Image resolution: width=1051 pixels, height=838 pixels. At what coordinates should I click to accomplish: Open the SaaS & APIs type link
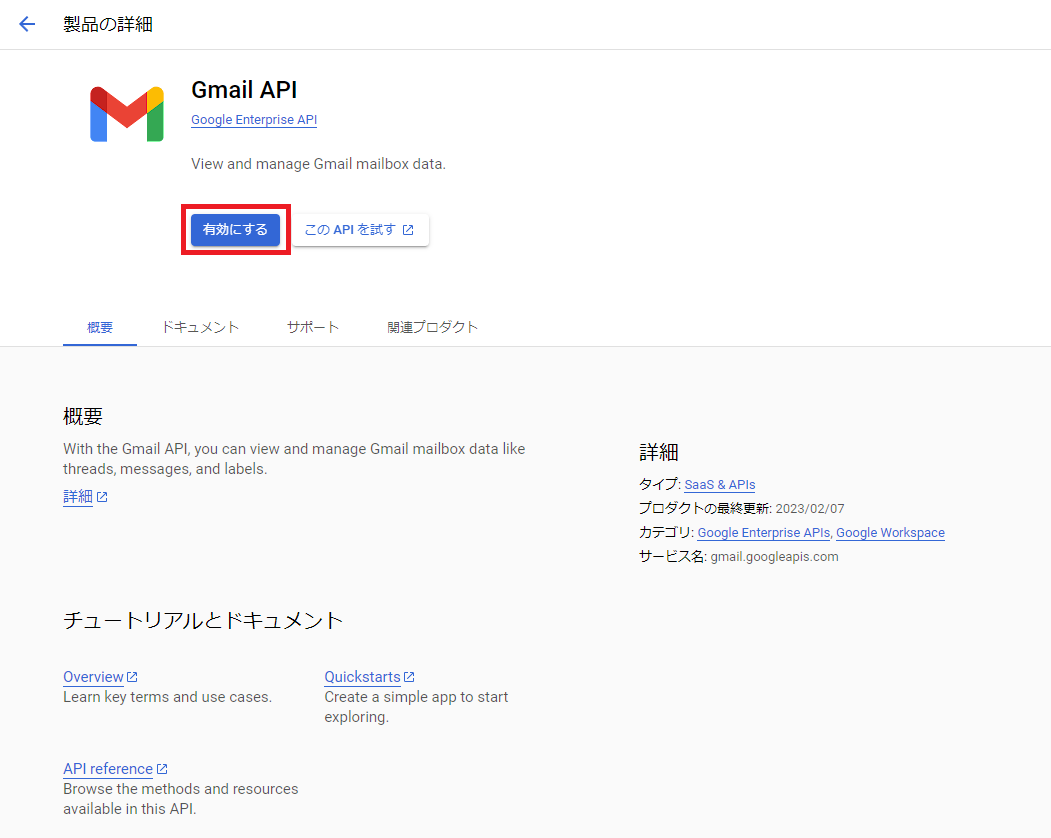720,485
